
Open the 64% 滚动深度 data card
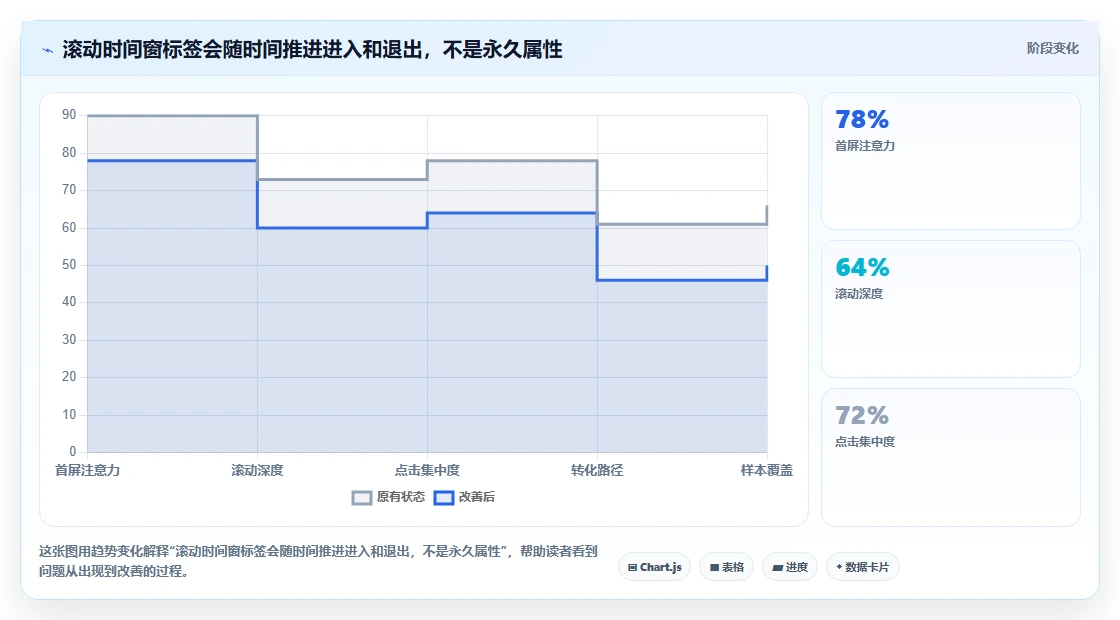pos(951,309)
